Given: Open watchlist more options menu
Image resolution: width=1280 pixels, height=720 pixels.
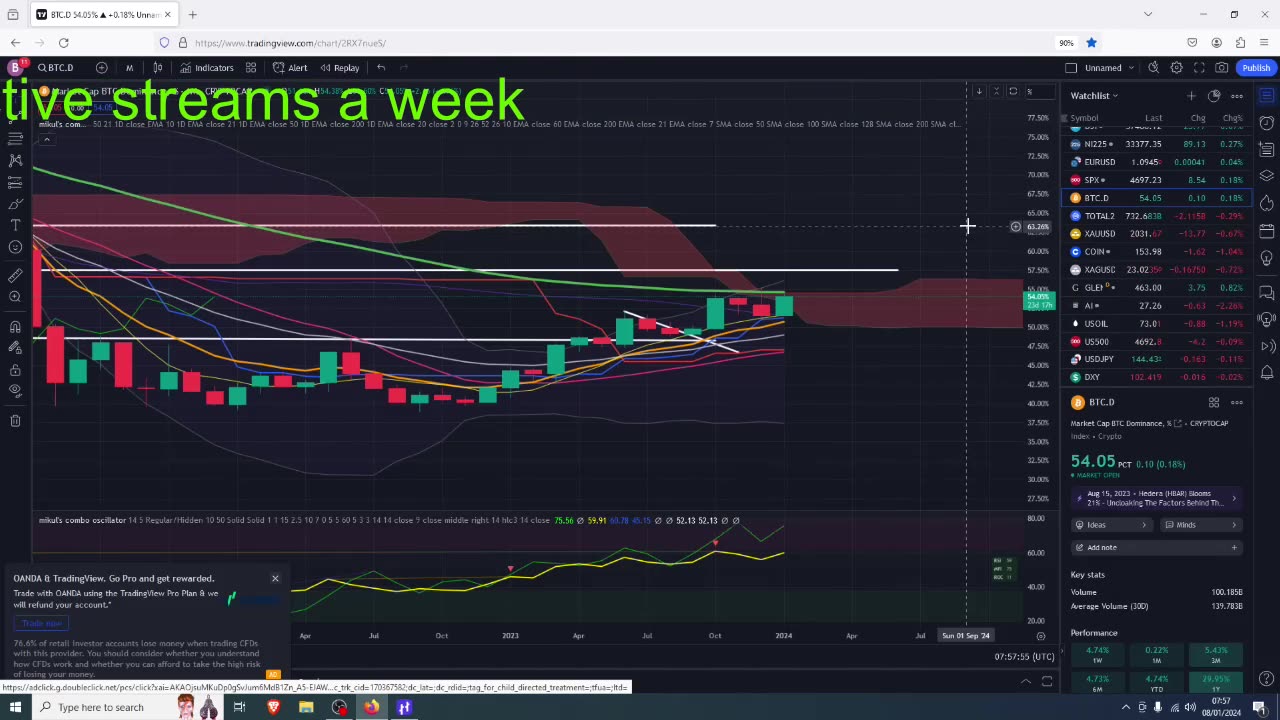Looking at the screenshot, I should (x=1237, y=95).
